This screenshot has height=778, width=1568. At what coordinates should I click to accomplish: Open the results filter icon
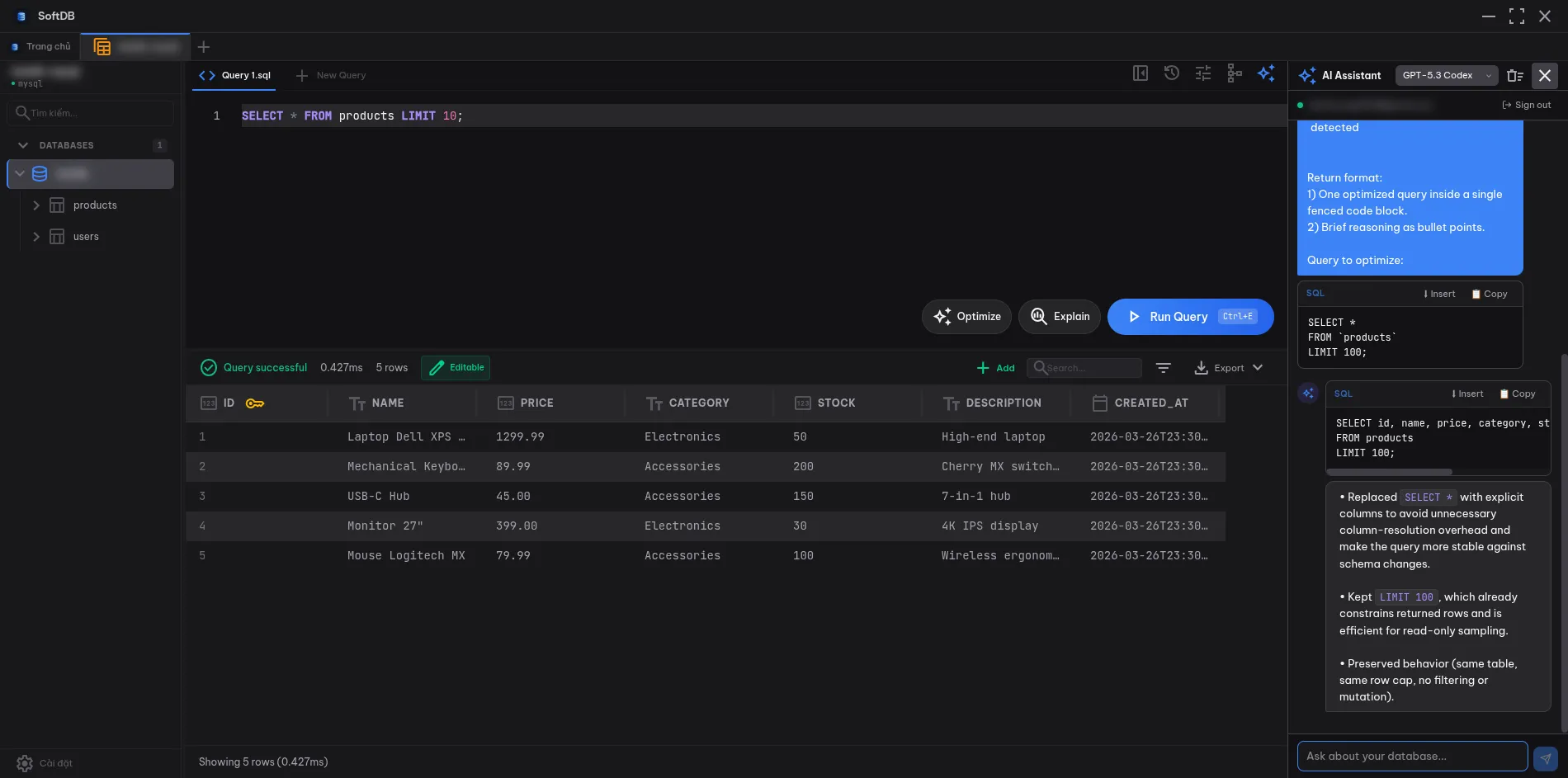click(1164, 368)
